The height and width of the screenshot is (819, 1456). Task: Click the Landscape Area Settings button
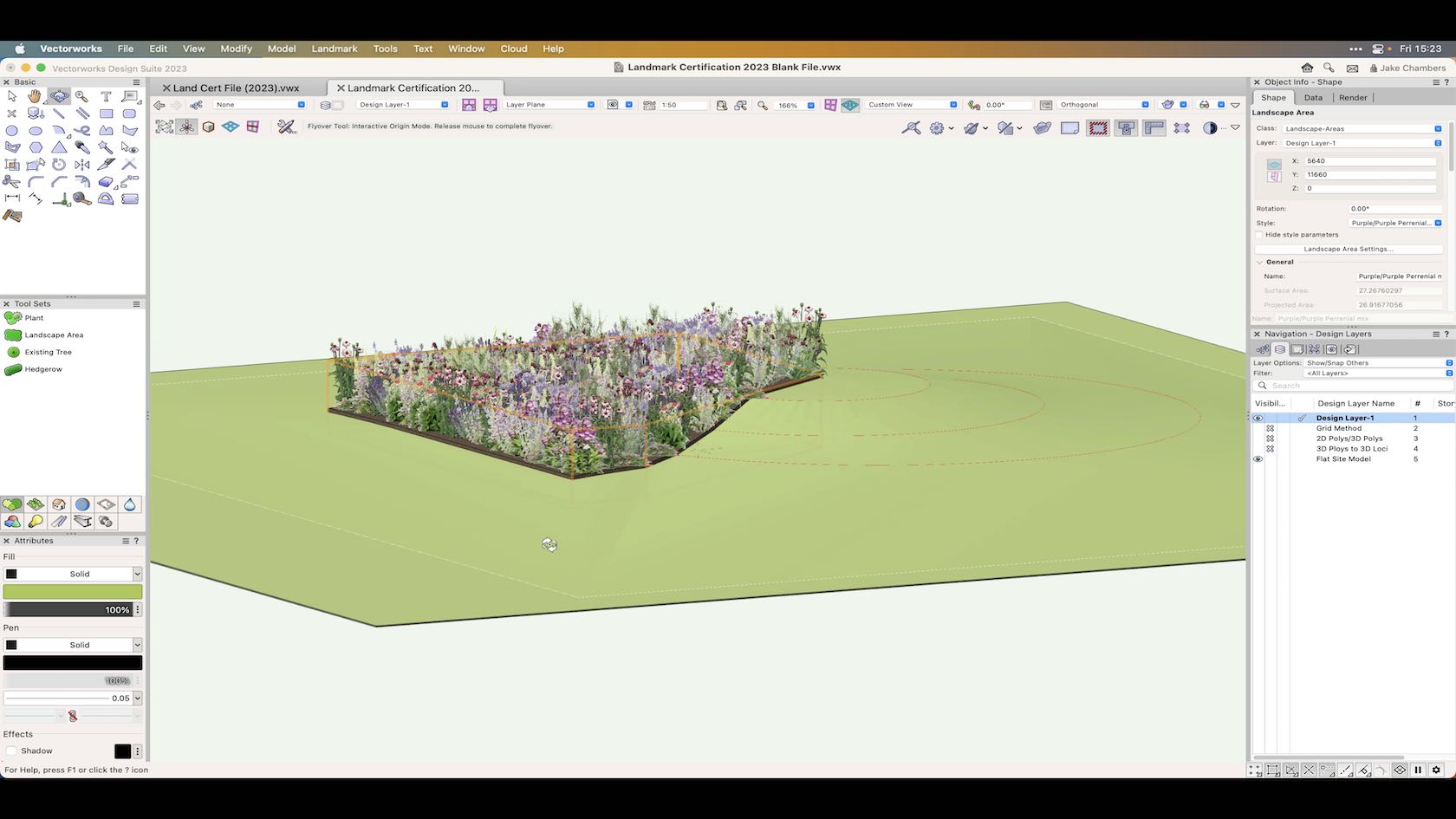tap(1348, 249)
